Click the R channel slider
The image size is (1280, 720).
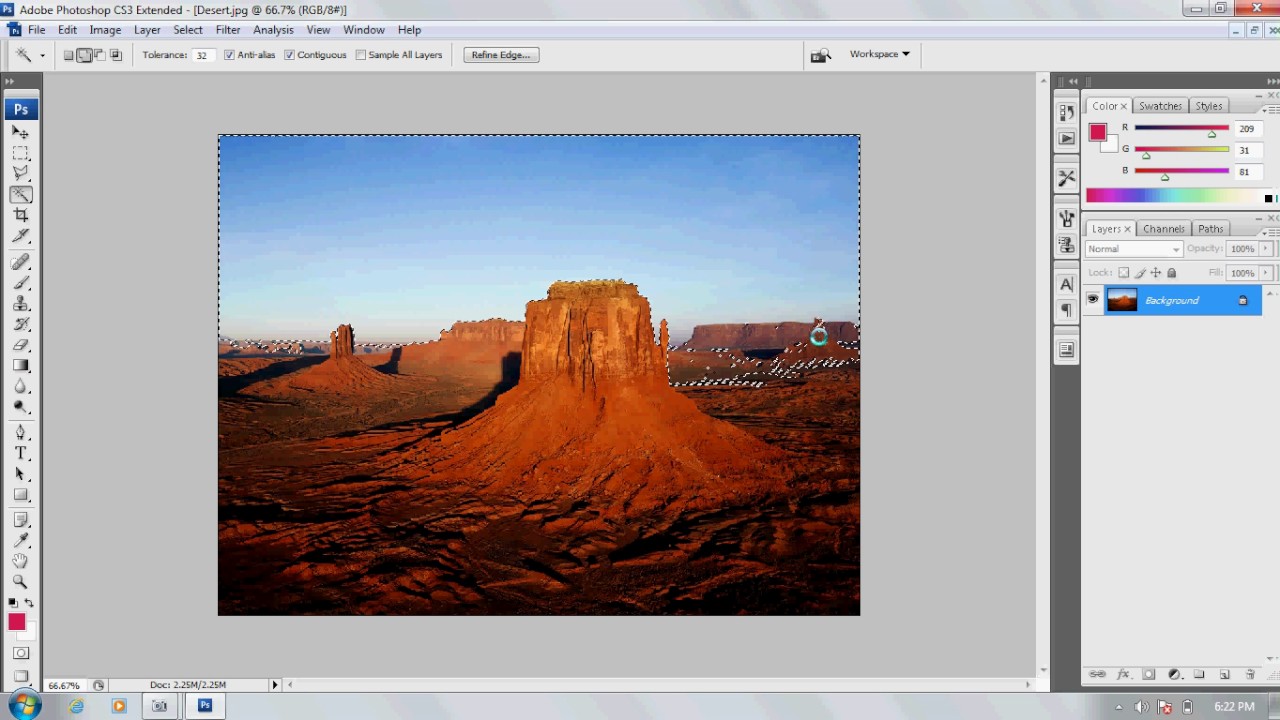click(x=1181, y=129)
